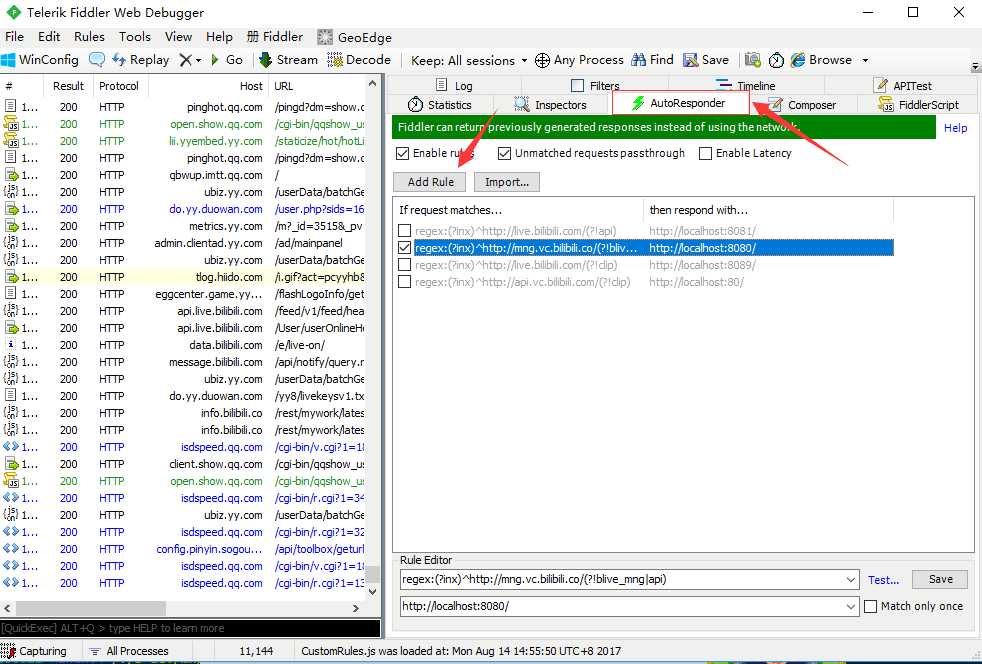Viewport: 982px width, 664px height.
Task: Sort sessions by Result column header
Action: [x=68, y=86]
